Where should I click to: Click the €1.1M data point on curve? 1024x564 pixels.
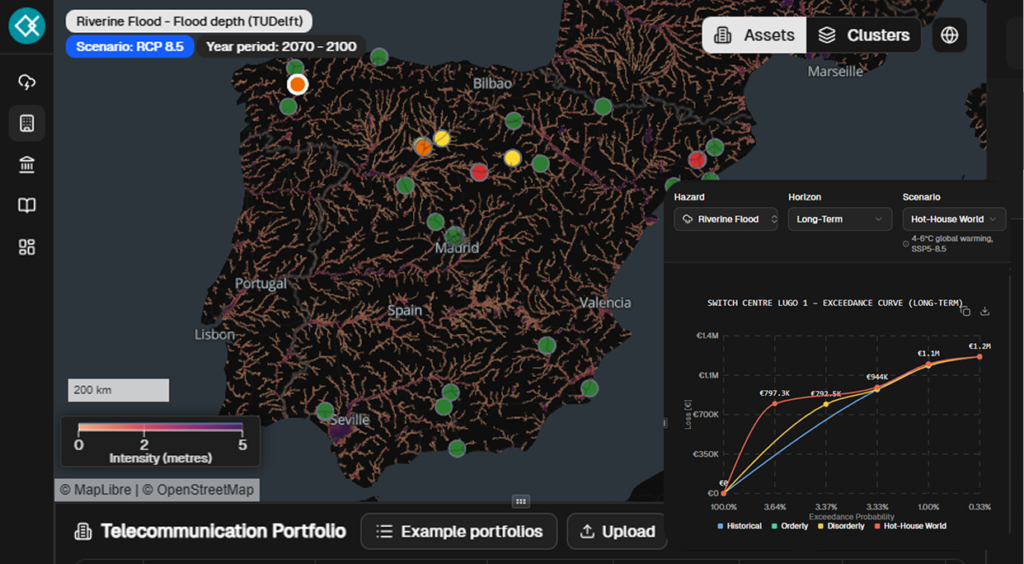[928, 364]
